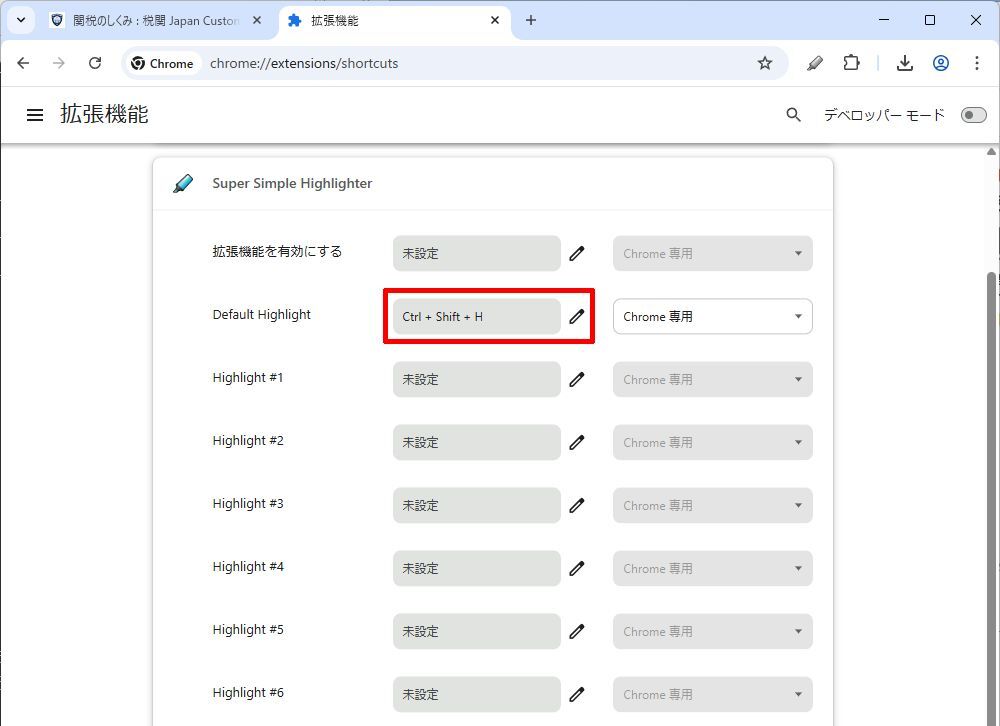Open a new tab with plus button
This screenshot has height=726, width=1000.
(531, 20)
